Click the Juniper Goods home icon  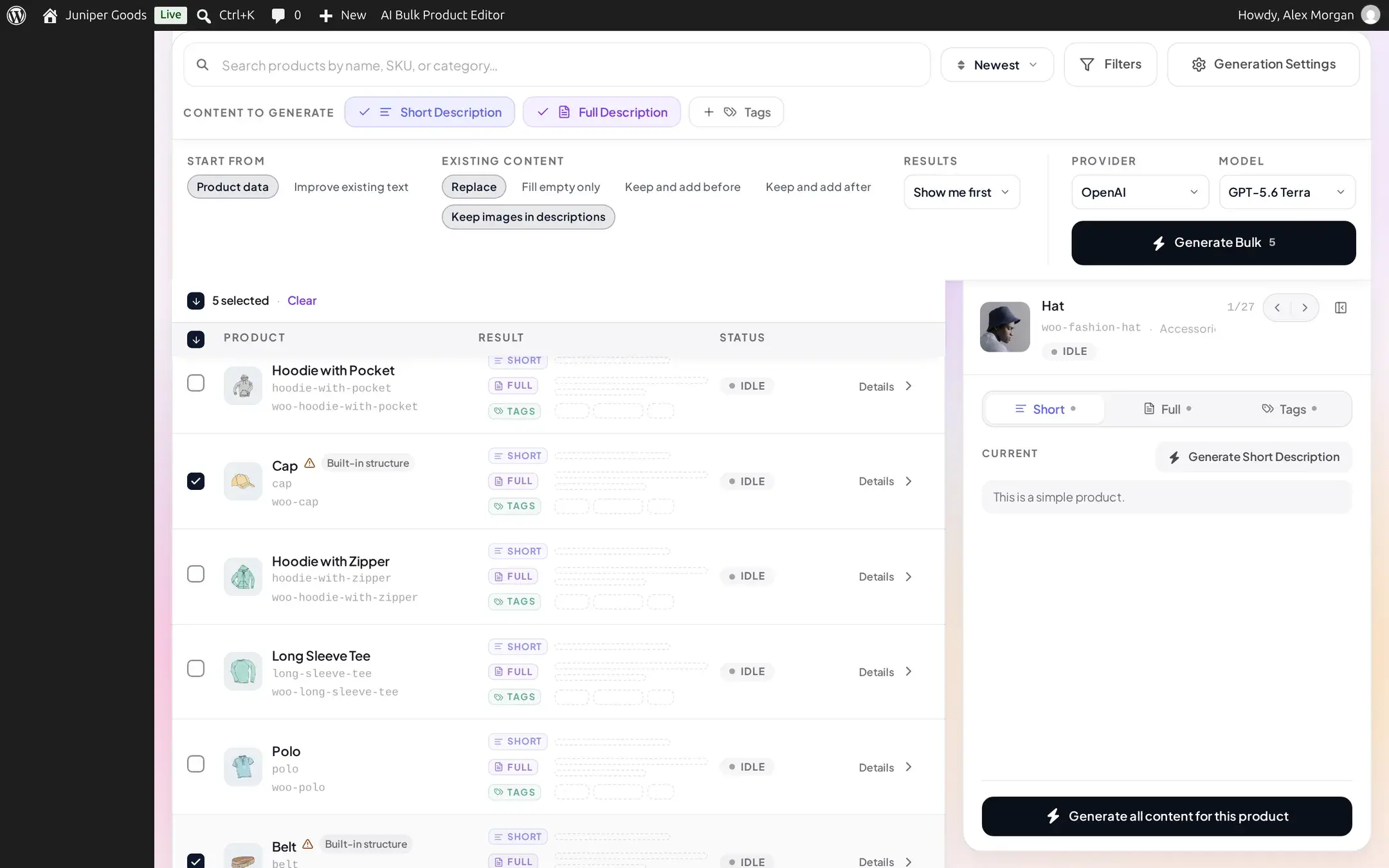pos(50,15)
